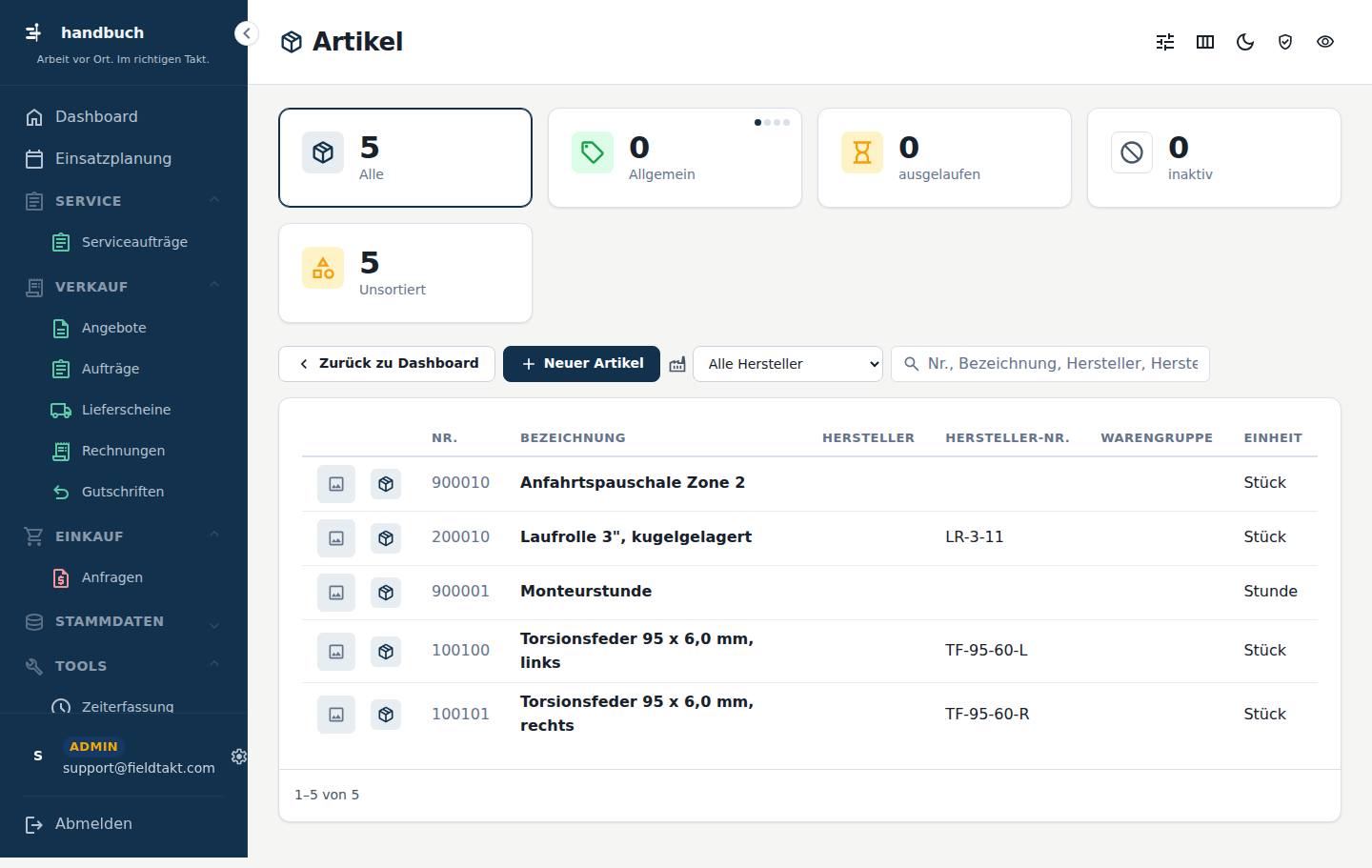The height and width of the screenshot is (868, 1372).
Task: Open user settings gear next to support@fieldtakt.com
Action: 239,756
